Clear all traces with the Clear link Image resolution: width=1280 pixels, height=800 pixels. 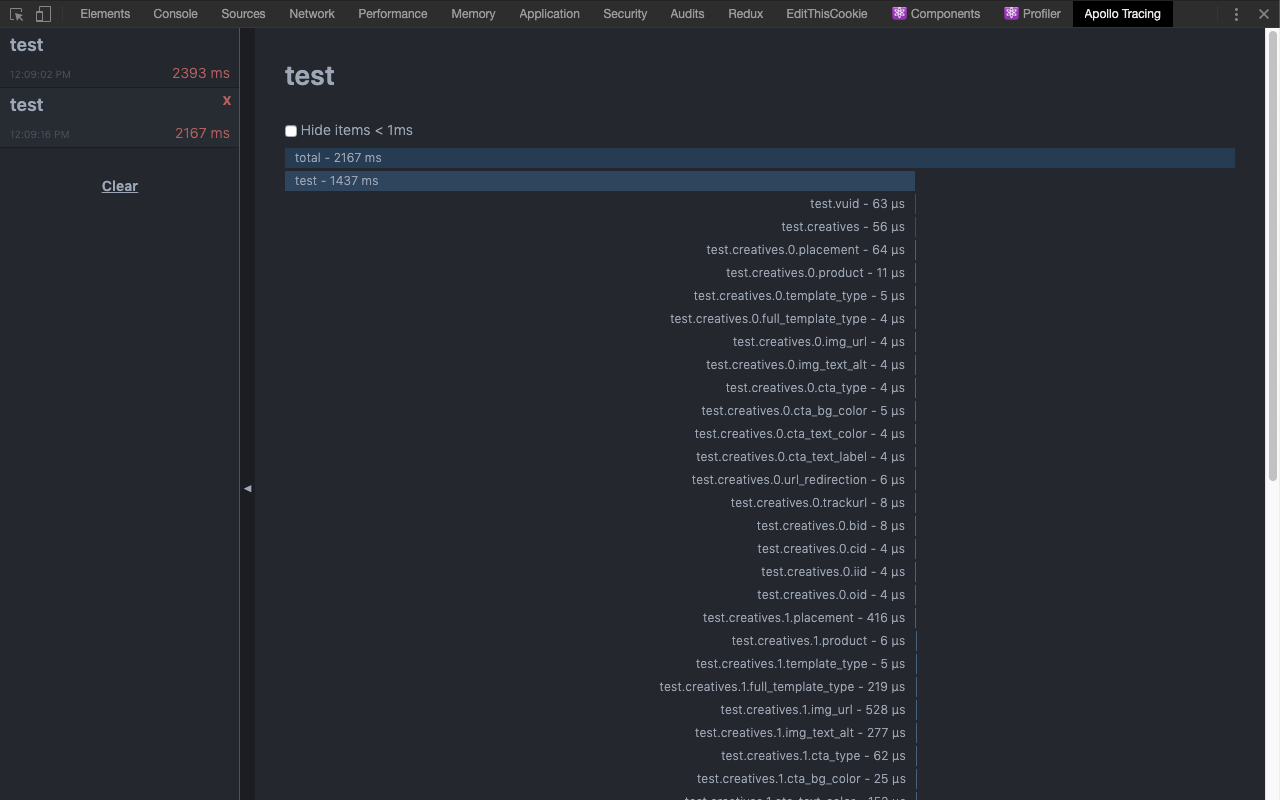120,186
